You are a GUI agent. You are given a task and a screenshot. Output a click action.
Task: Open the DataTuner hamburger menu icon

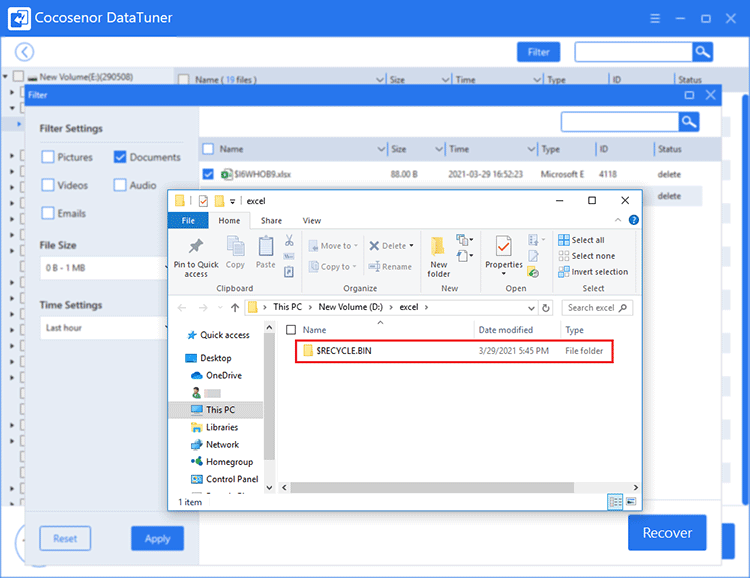(x=655, y=18)
